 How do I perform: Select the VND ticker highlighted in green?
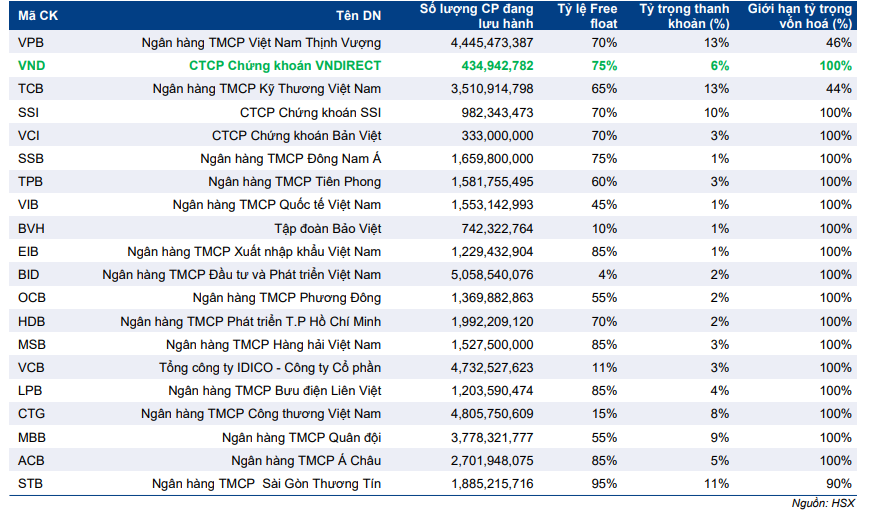click(x=31, y=66)
